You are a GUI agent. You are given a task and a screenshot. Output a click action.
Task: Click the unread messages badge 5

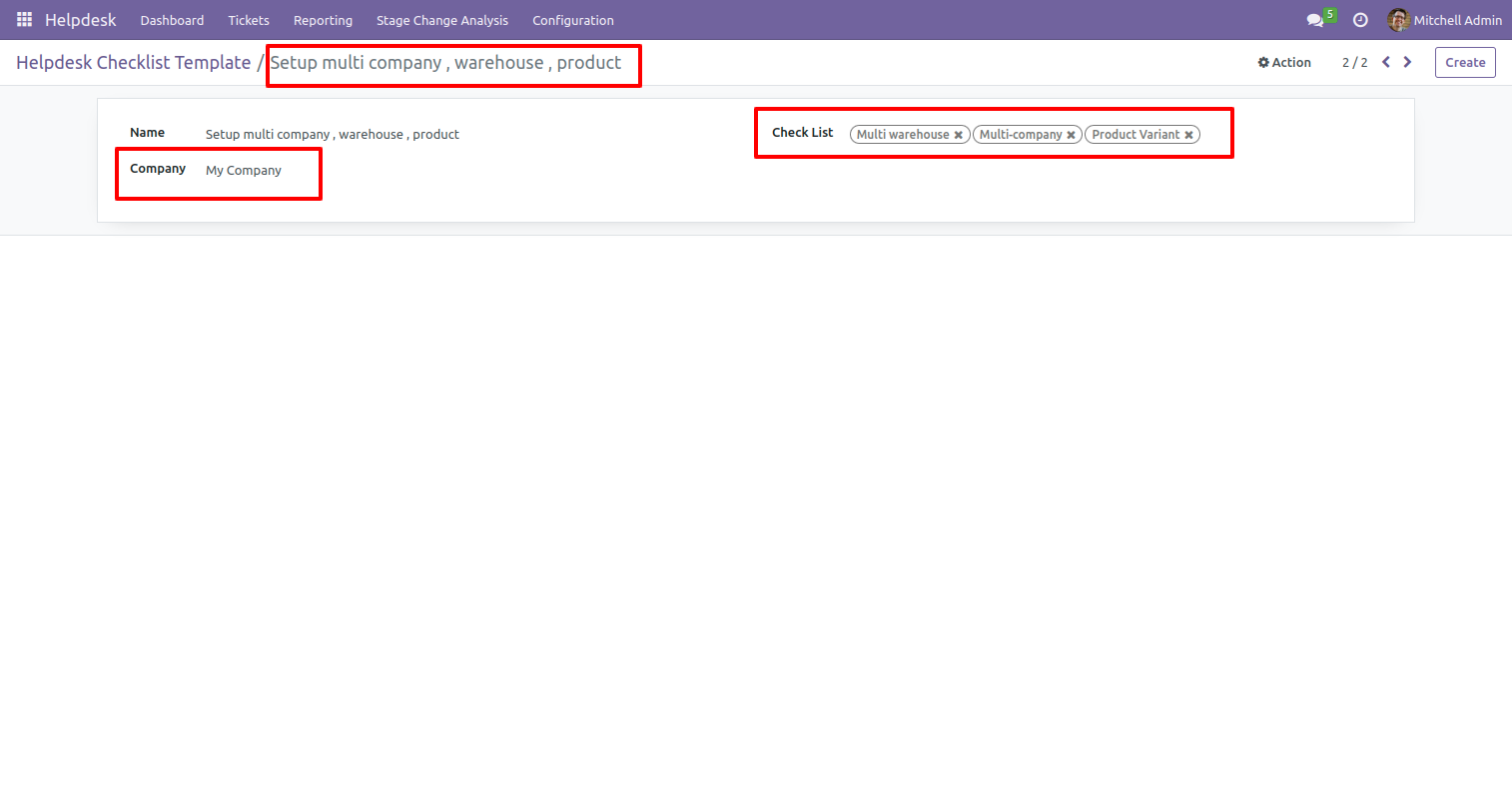coord(1330,15)
